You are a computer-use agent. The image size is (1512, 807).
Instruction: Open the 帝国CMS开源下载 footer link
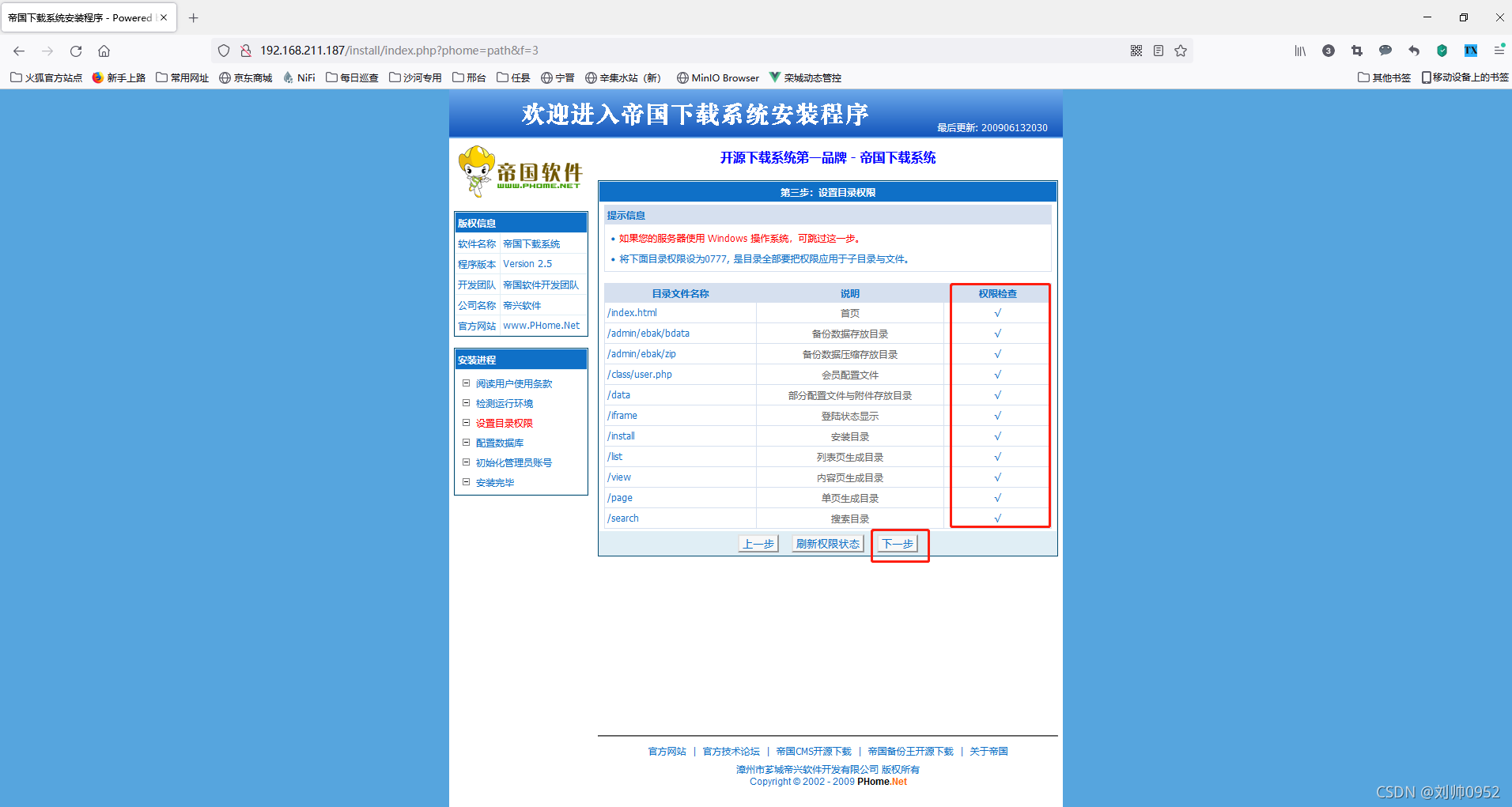815,751
